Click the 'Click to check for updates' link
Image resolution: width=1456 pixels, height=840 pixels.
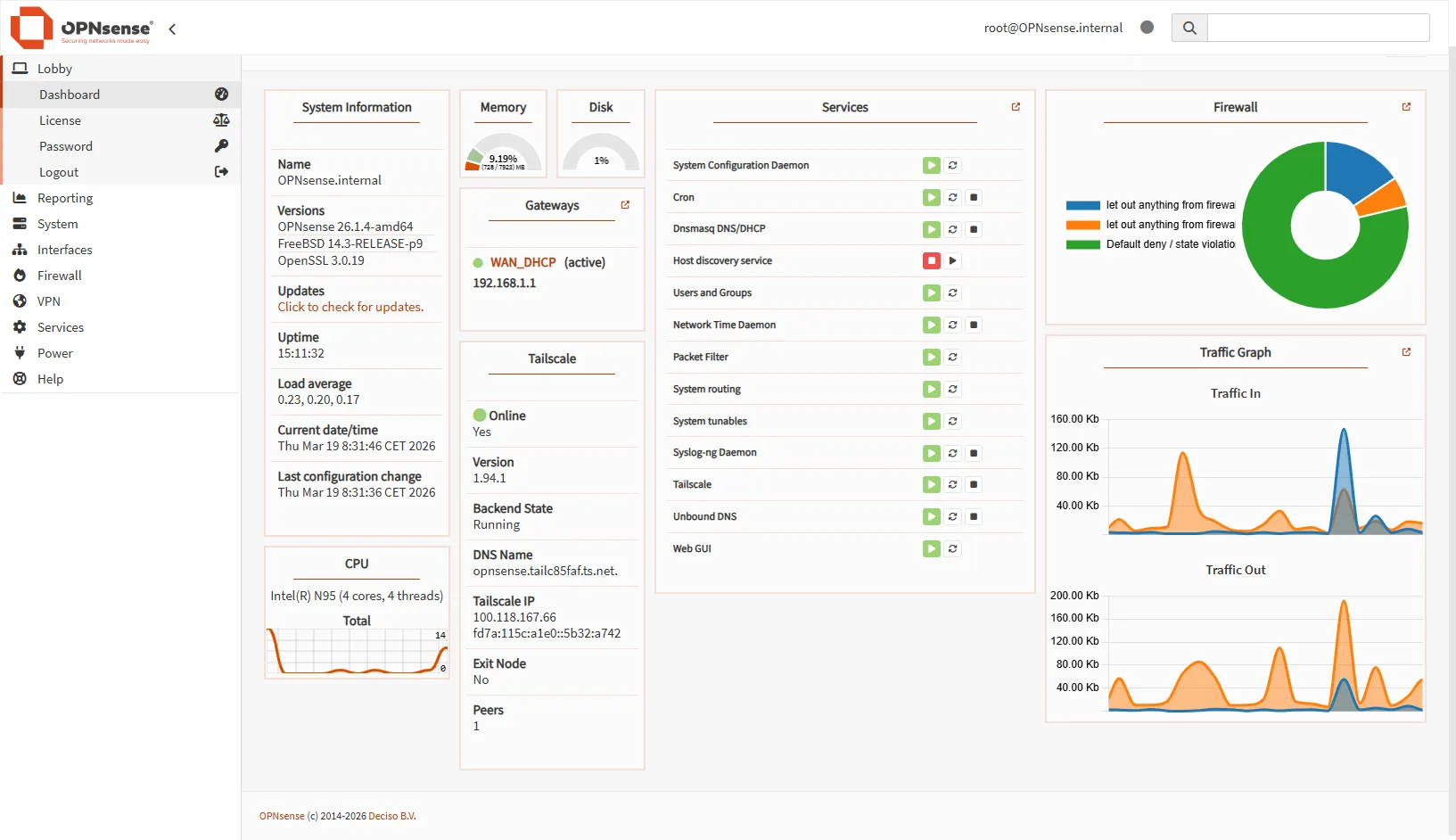coord(350,307)
